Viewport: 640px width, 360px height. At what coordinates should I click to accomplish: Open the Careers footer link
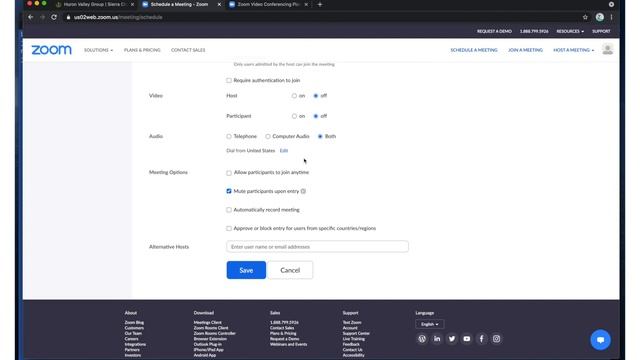click(x=131, y=339)
